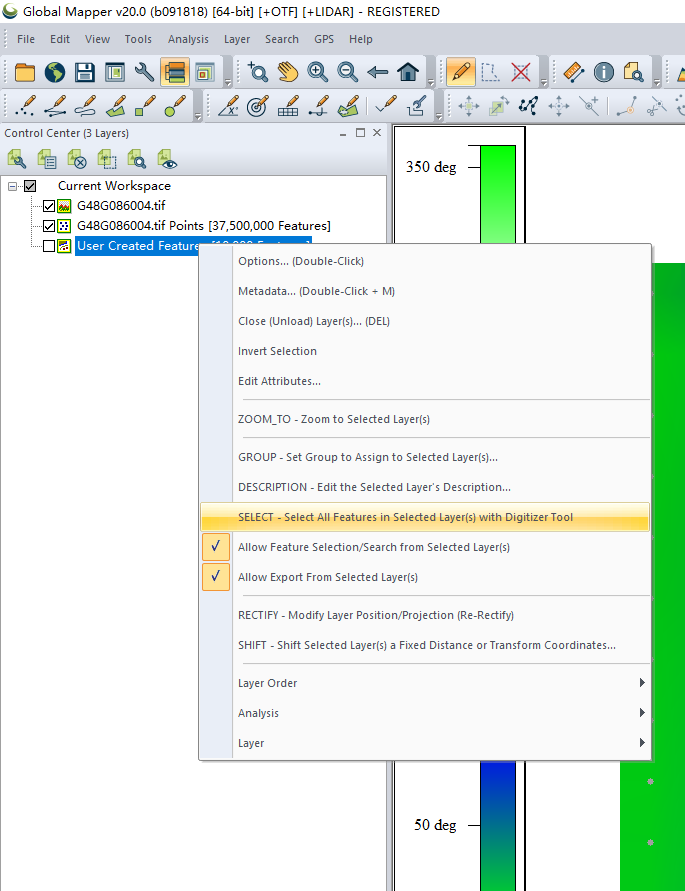Choose Invert Selection
Viewport: 685px width, 891px height.
(425, 351)
